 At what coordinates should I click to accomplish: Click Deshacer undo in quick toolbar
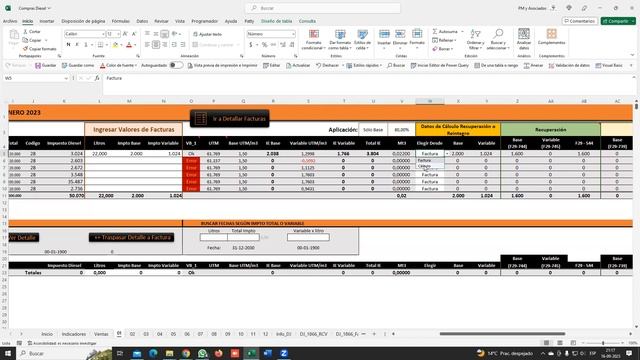(327, 65)
